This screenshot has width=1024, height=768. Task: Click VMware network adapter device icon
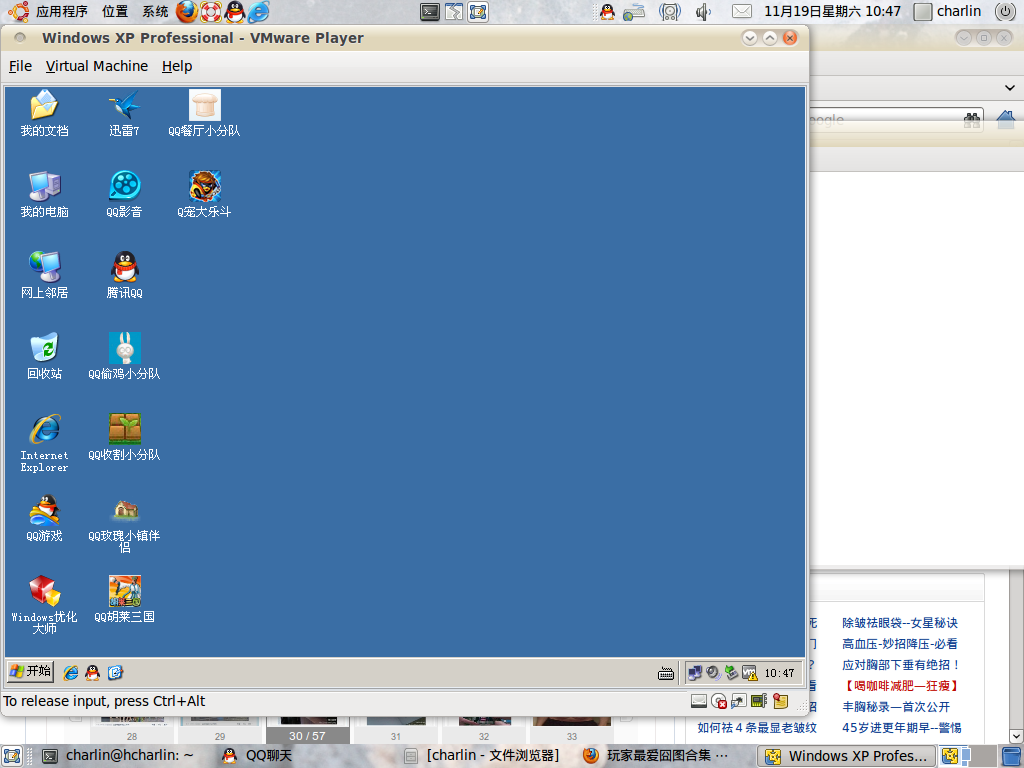pos(739,701)
